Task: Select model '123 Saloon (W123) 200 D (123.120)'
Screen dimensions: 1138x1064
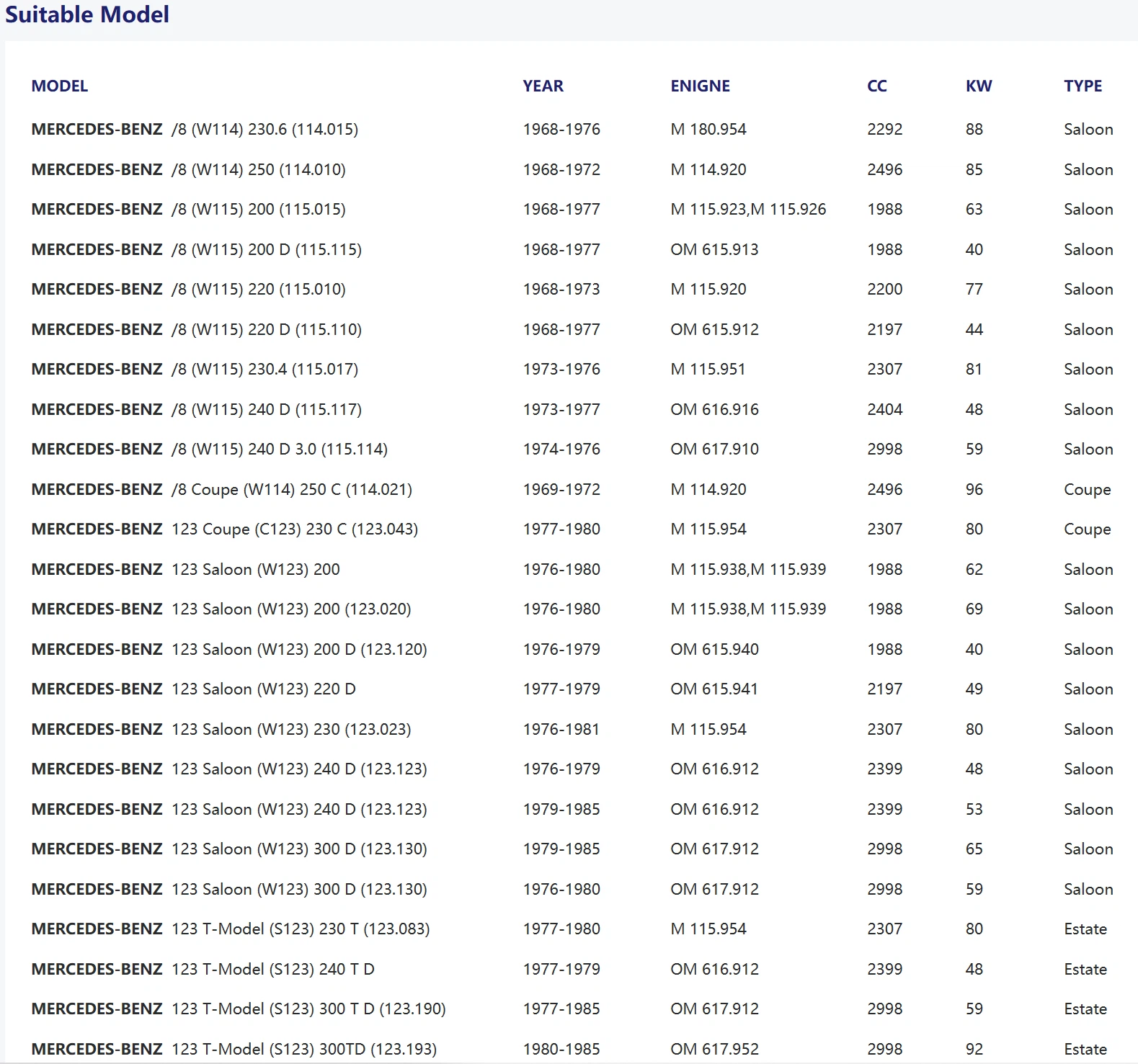Action: coord(299,649)
